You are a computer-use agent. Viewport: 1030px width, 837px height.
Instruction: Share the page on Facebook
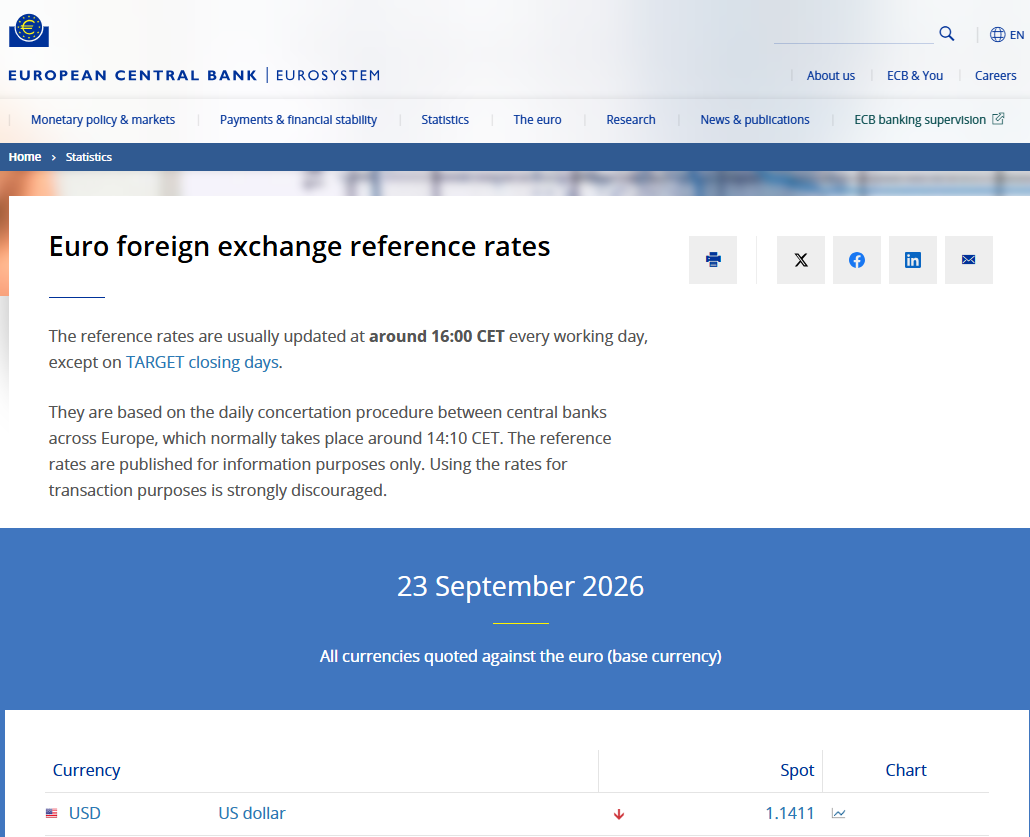click(857, 260)
